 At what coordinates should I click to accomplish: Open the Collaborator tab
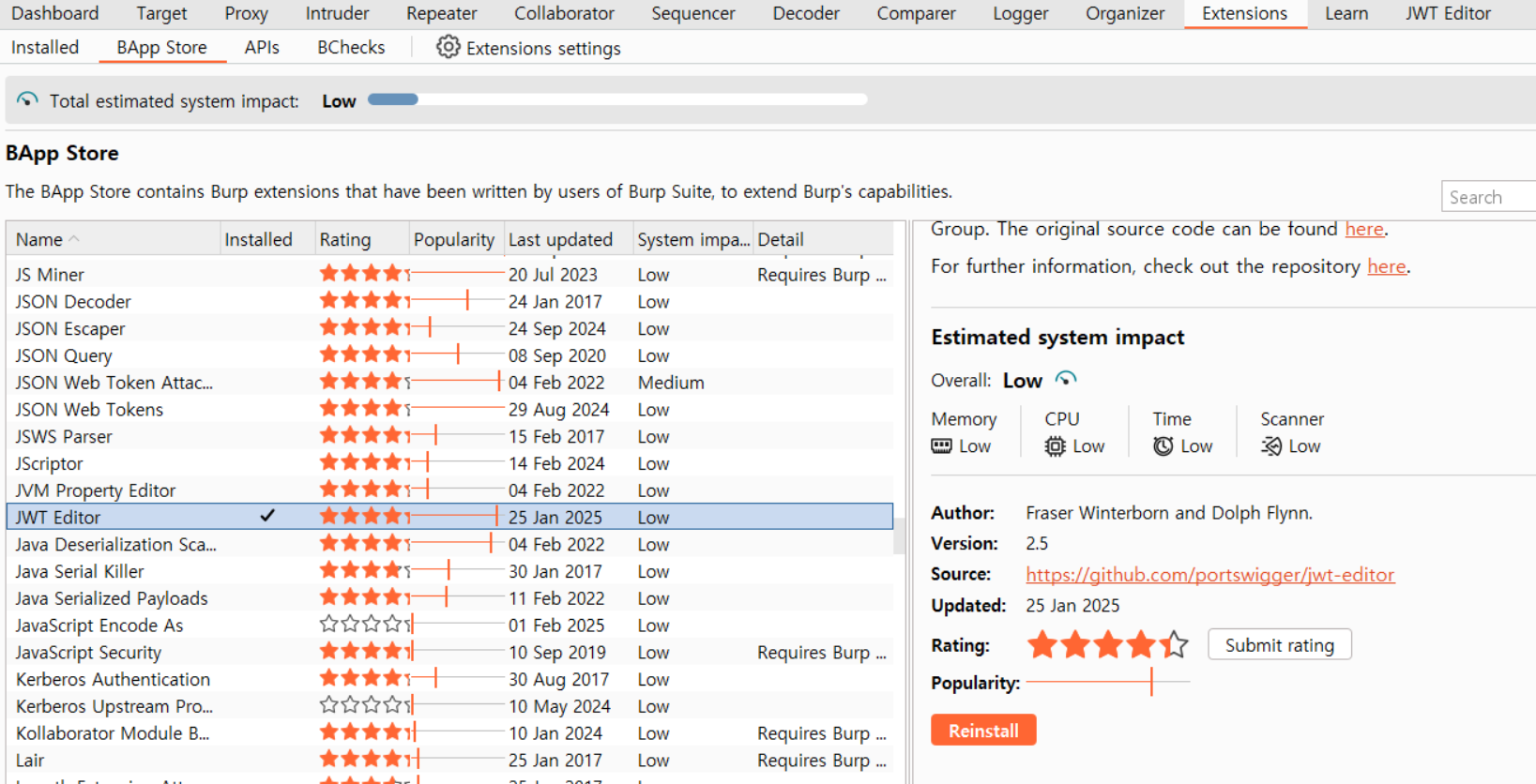pyautogui.click(x=564, y=13)
